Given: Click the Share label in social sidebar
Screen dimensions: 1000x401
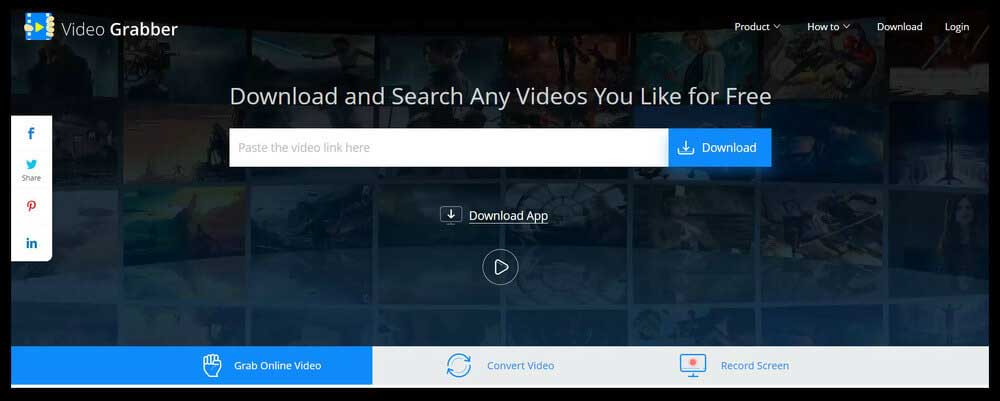Looking at the screenshot, I should (x=31, y=178).
